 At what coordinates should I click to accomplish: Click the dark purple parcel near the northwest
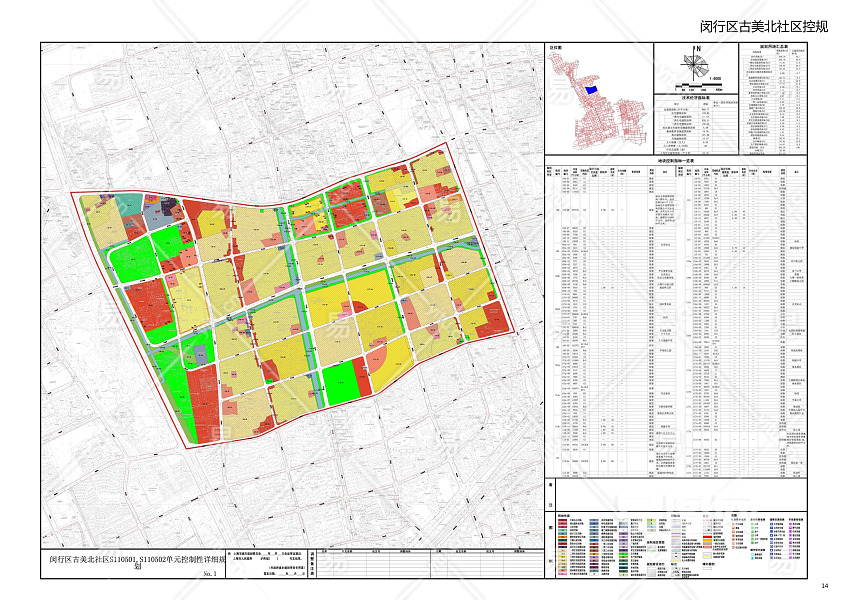point(169,206)
